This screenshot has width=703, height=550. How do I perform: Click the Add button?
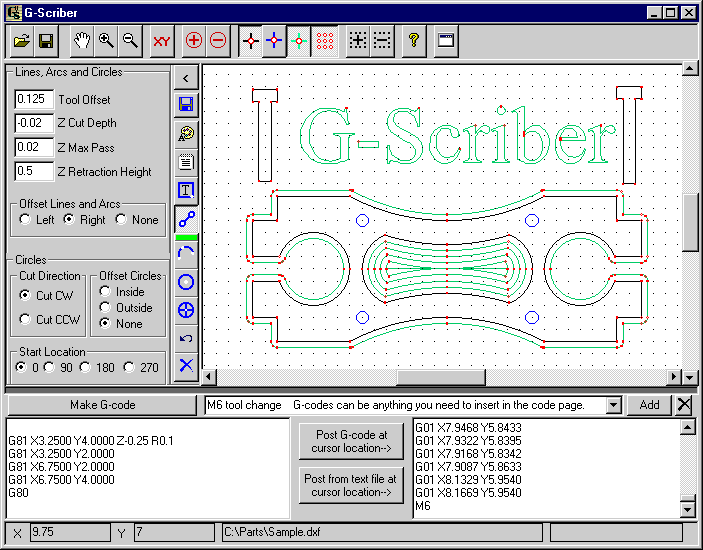point(649,405)
